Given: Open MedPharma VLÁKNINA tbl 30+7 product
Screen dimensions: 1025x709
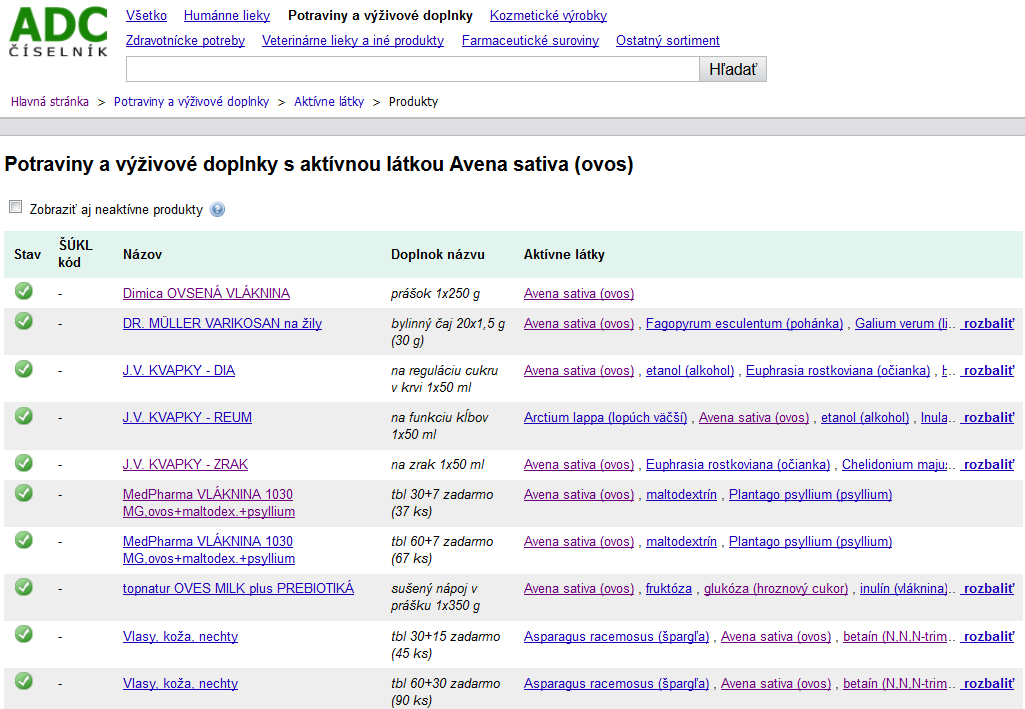Looking at the screenshot, I should coord(209,503).
